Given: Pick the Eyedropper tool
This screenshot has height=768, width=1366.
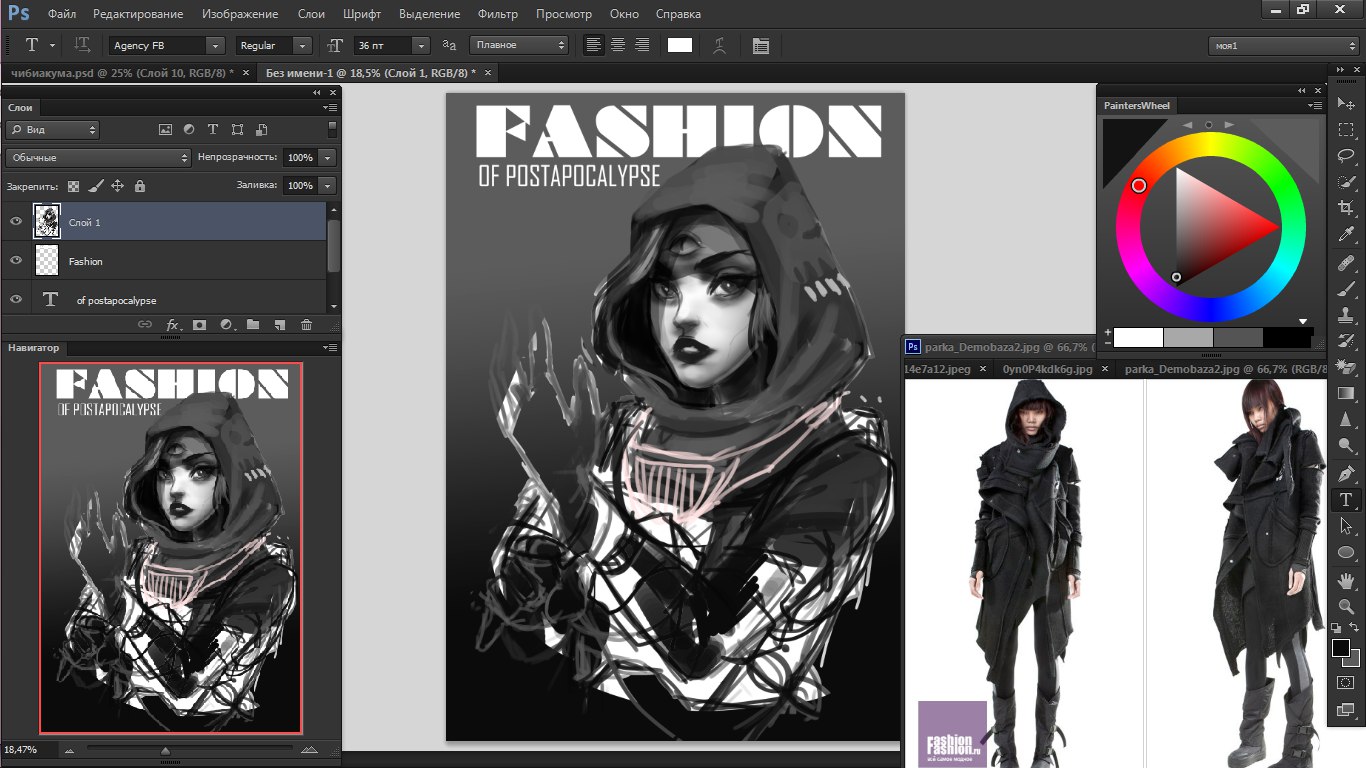Looking at the screenshot, I should 1346,235.
